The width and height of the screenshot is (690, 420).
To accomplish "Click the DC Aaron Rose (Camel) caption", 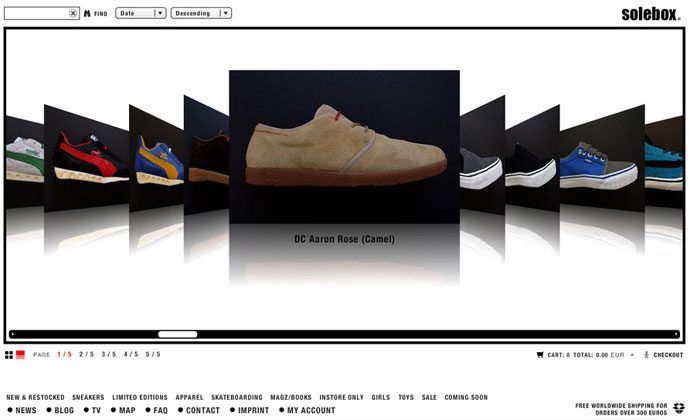I will (x=345, y=239).
